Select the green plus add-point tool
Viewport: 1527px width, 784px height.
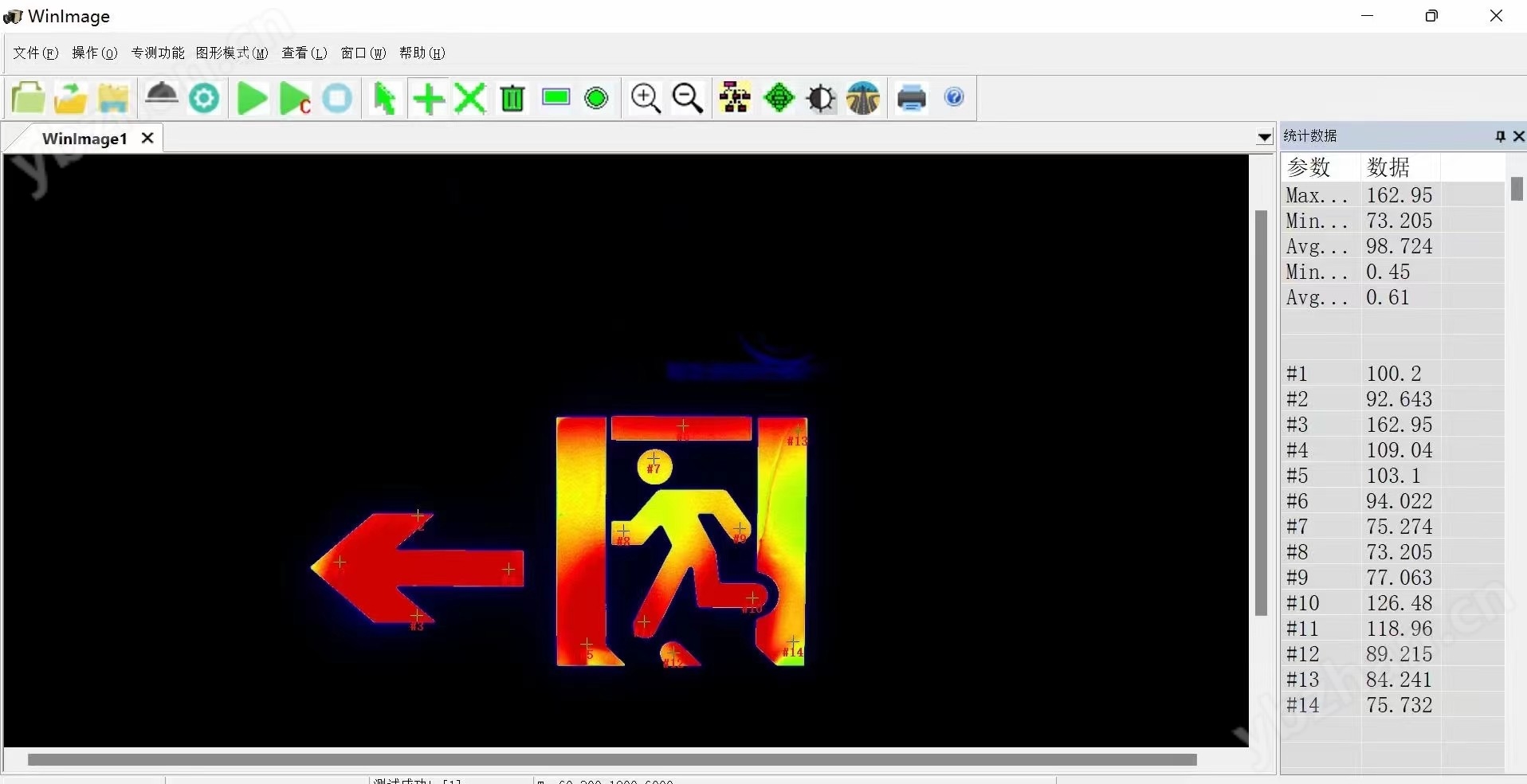(429, 99)
